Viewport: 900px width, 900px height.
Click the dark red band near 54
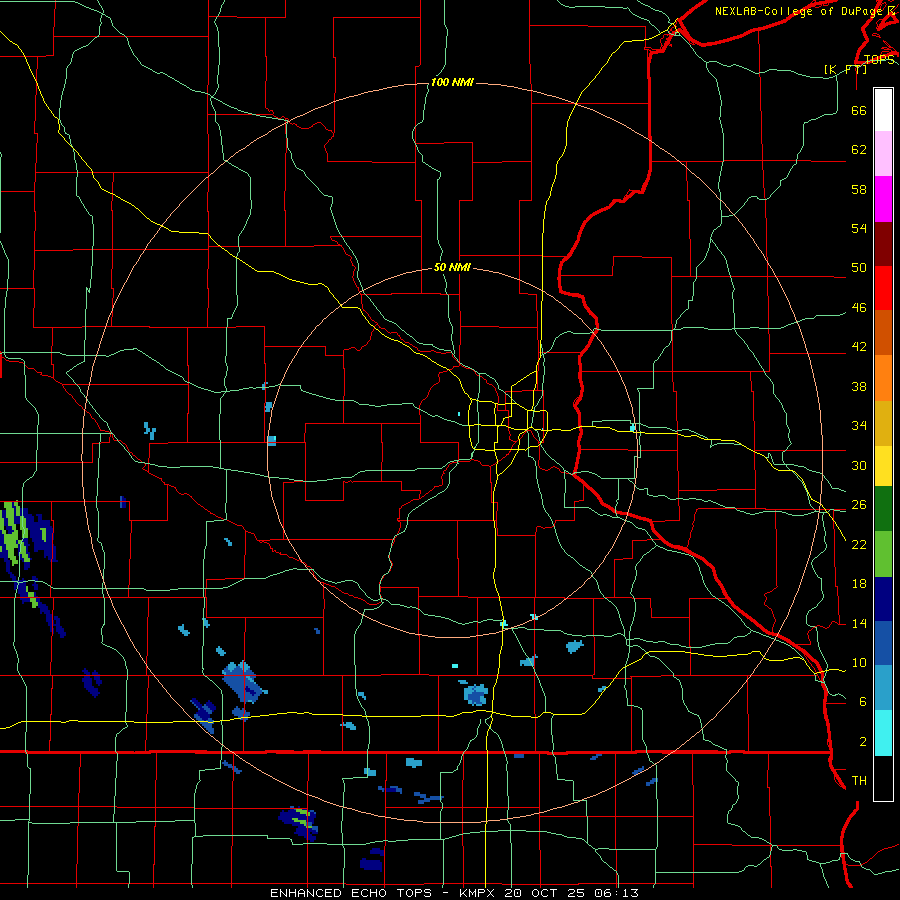click(x=883, y=244)
